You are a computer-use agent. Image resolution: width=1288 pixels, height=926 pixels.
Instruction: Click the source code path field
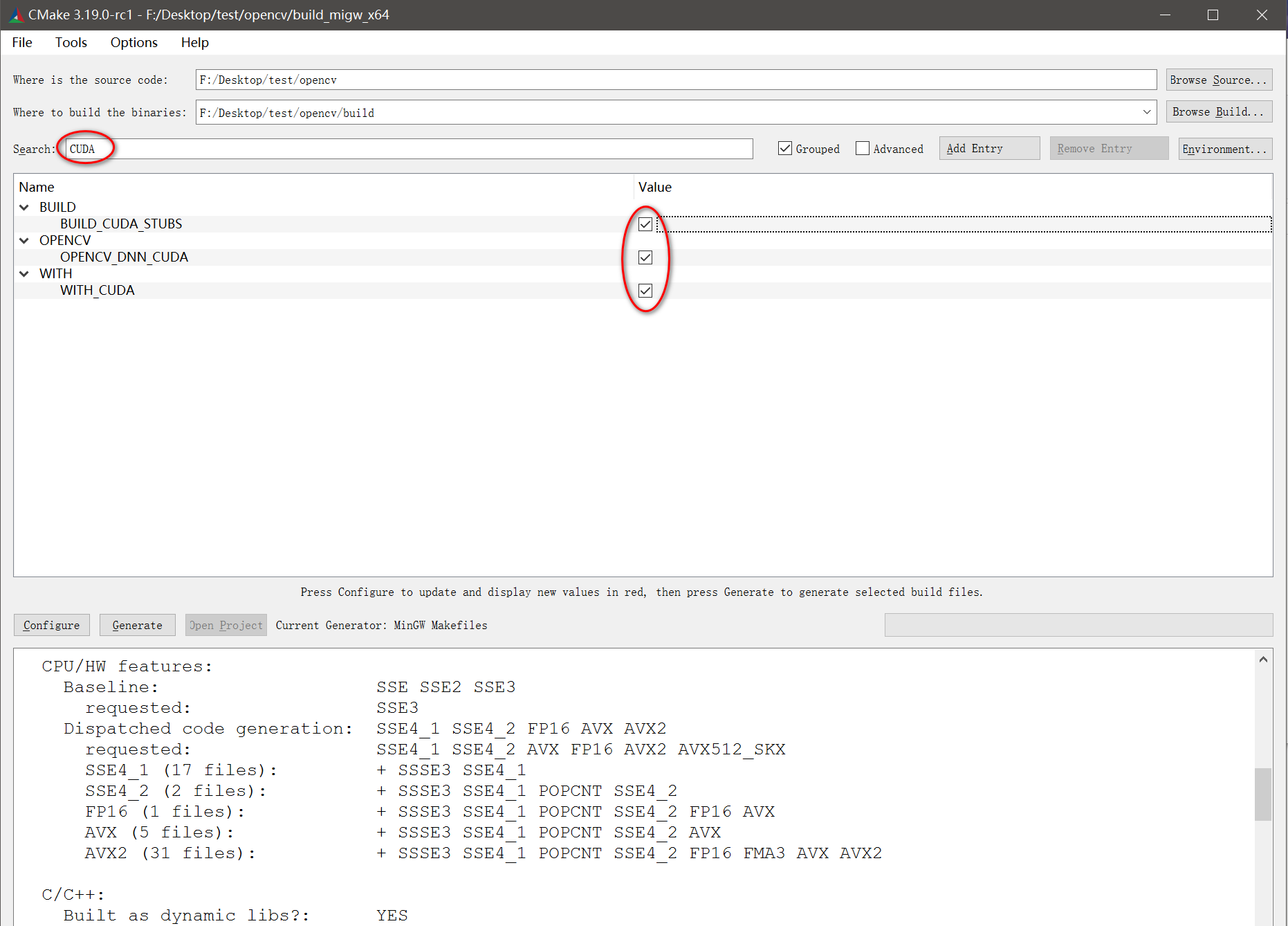coord(676,80)
